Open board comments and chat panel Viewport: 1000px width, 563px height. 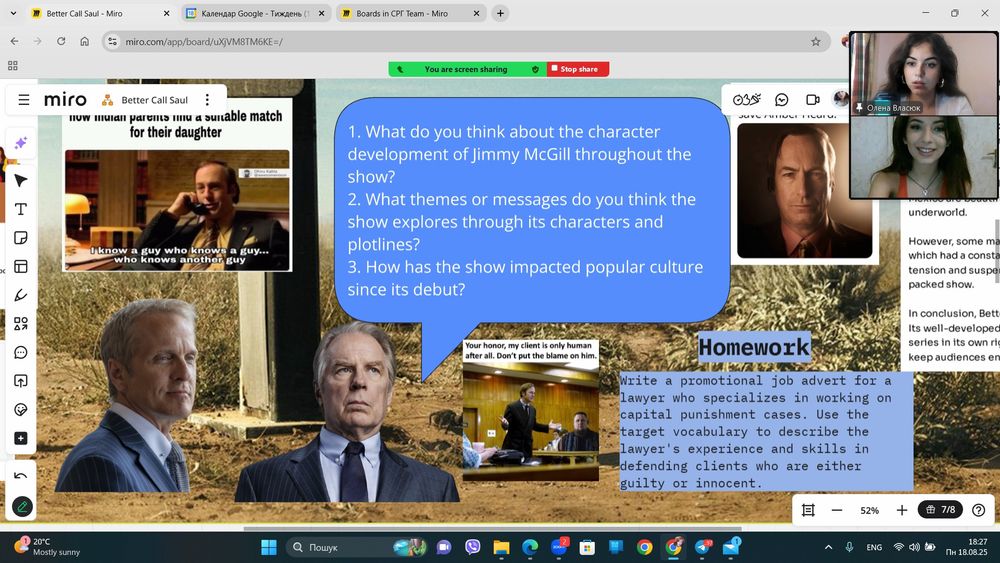point(781,99)
